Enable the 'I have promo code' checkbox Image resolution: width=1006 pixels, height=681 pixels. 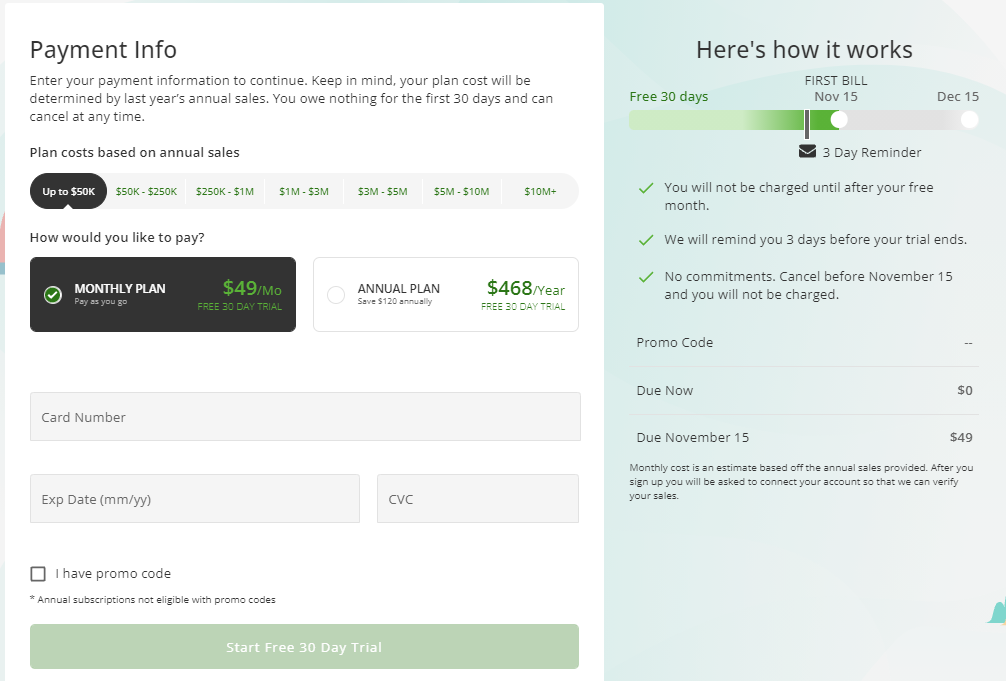pos(38,573)
